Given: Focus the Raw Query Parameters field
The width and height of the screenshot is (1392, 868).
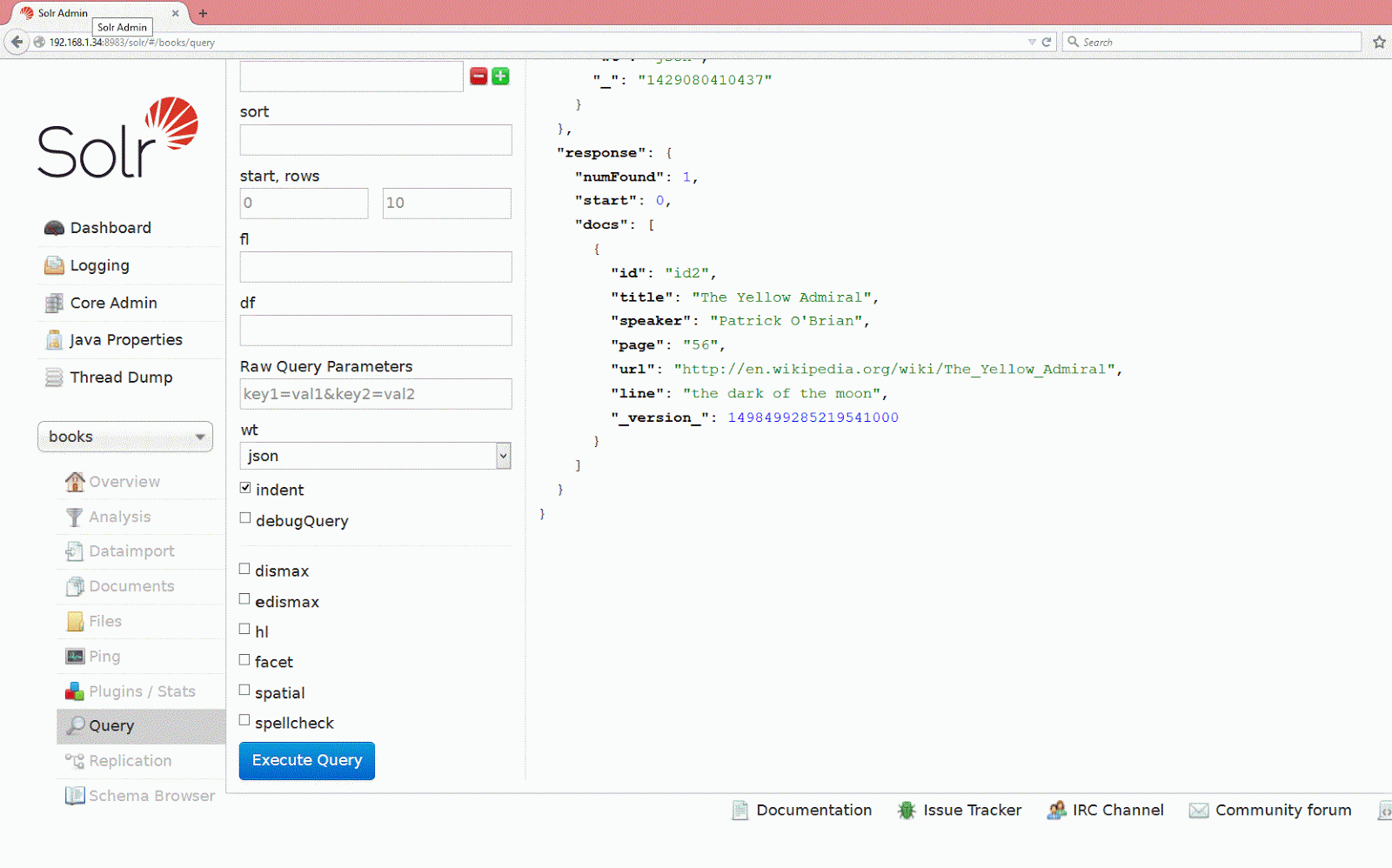Looking at the screenshot, I should coord(376,394).
